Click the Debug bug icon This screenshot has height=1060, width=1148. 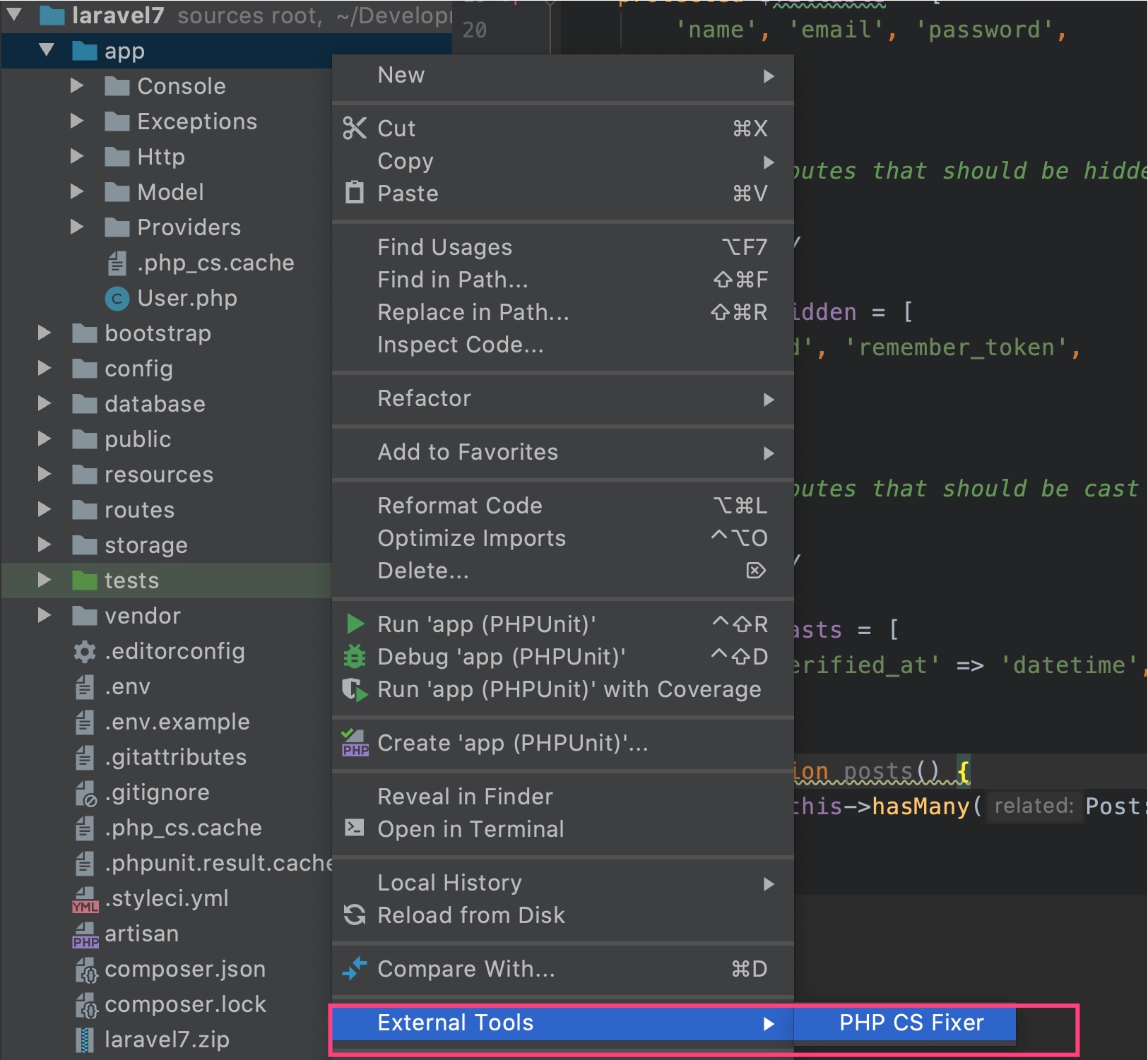(x=354, y=656)
